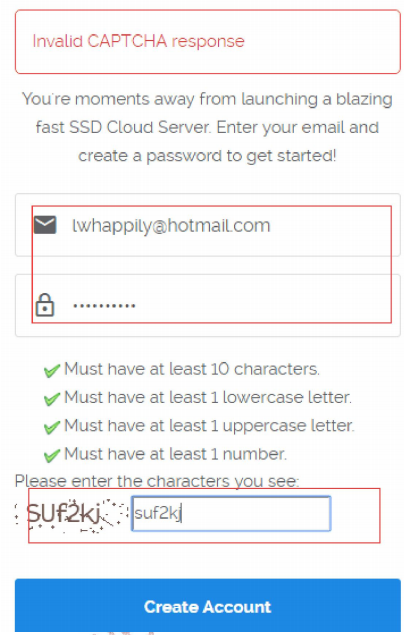This screenshot has width=404, height=635.
Task: Select the 'Must have at least 10 characters' text
Action: click(x=191, y=369)
